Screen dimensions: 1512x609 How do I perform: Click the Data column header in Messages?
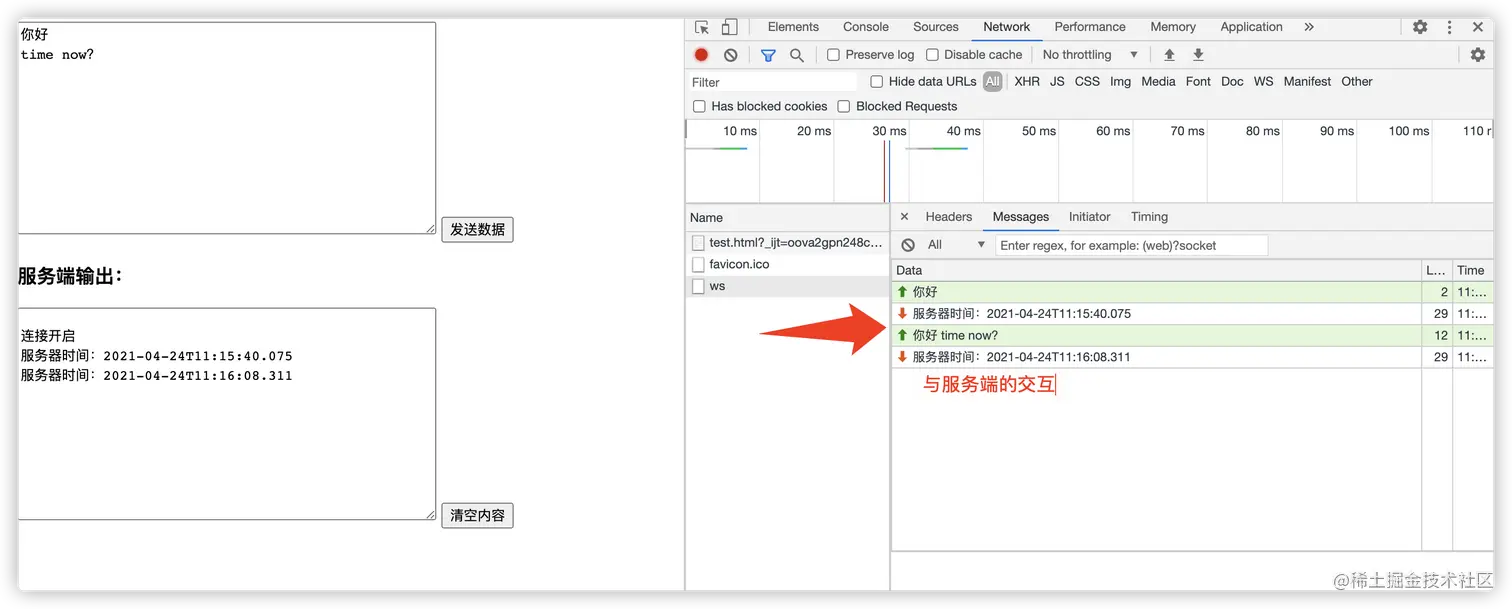pyautogui.click(x=1157, y=270)
